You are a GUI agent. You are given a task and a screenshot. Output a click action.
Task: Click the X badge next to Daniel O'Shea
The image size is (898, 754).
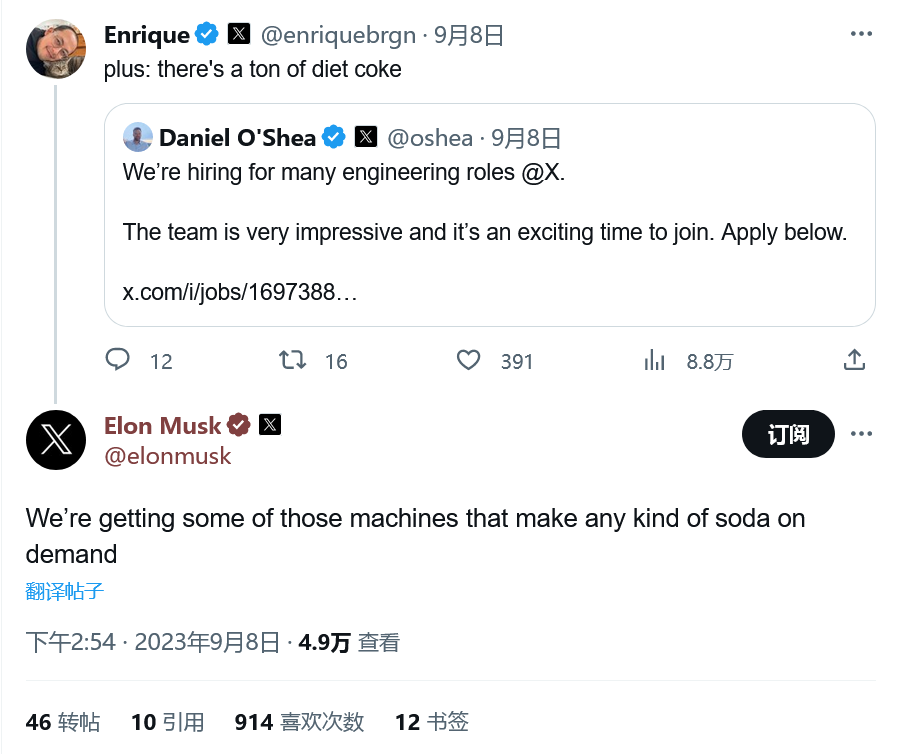click(x=366, y=137)
